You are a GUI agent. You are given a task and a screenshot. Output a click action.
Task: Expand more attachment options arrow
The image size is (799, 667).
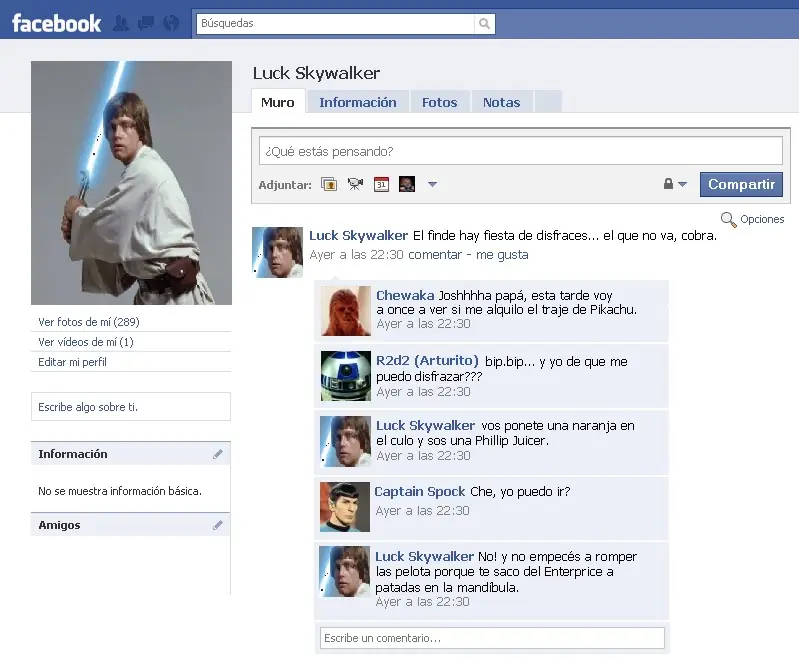432,184
